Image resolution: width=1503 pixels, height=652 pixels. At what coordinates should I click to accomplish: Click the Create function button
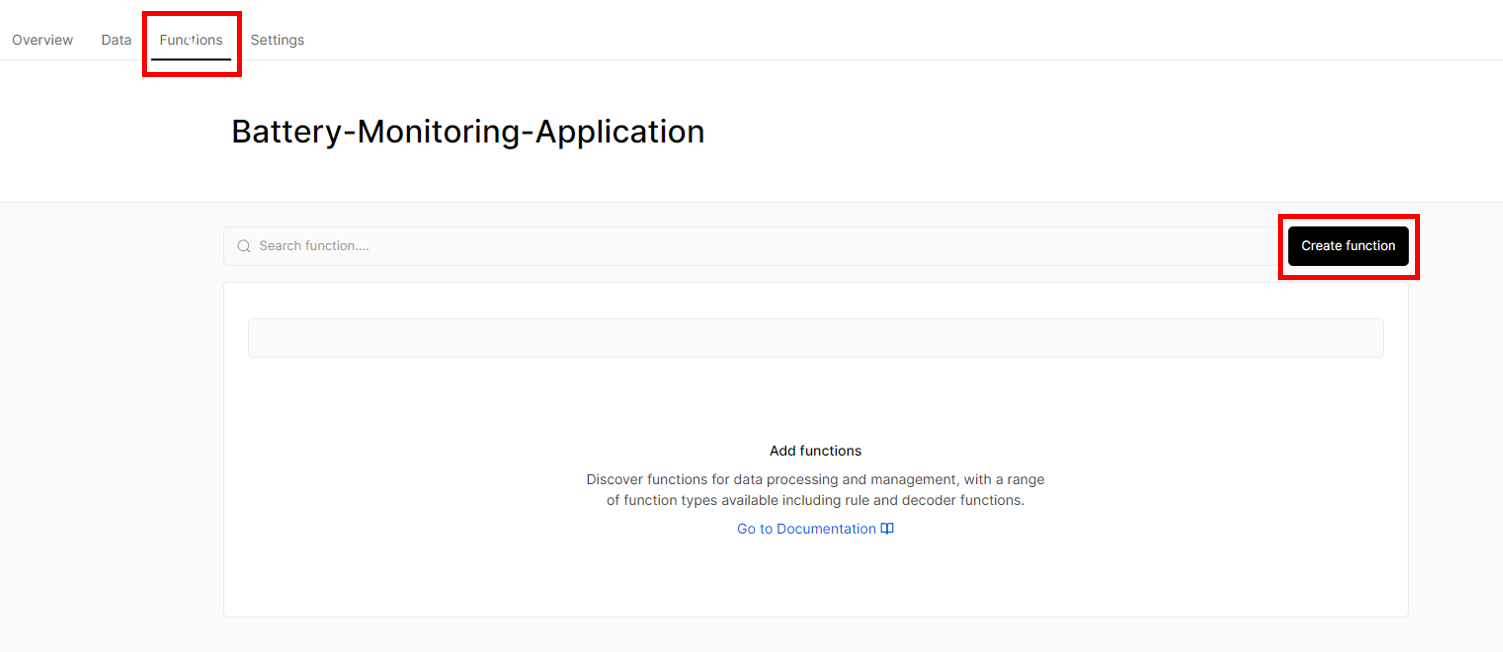tap(1348, 246)
